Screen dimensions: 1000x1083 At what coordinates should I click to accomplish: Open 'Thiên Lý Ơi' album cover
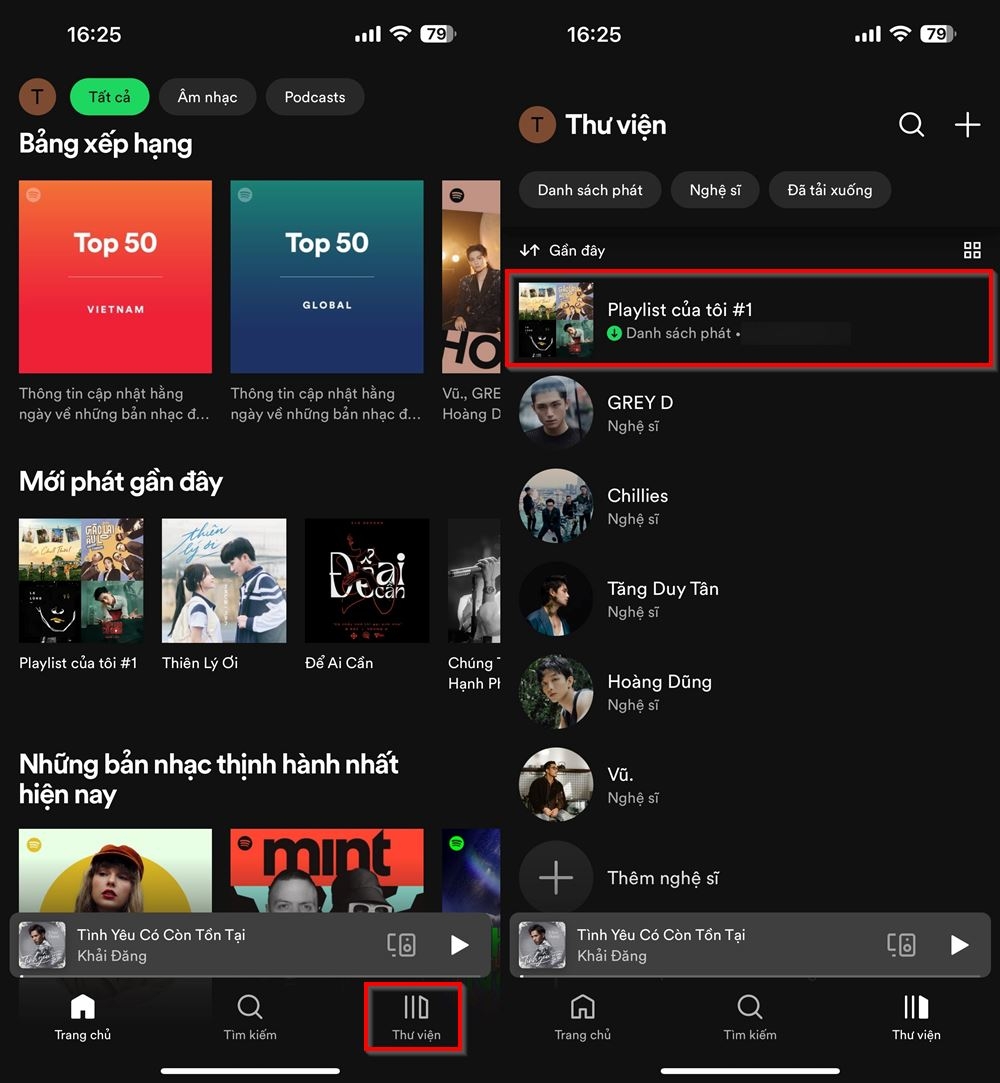point(224,581)
